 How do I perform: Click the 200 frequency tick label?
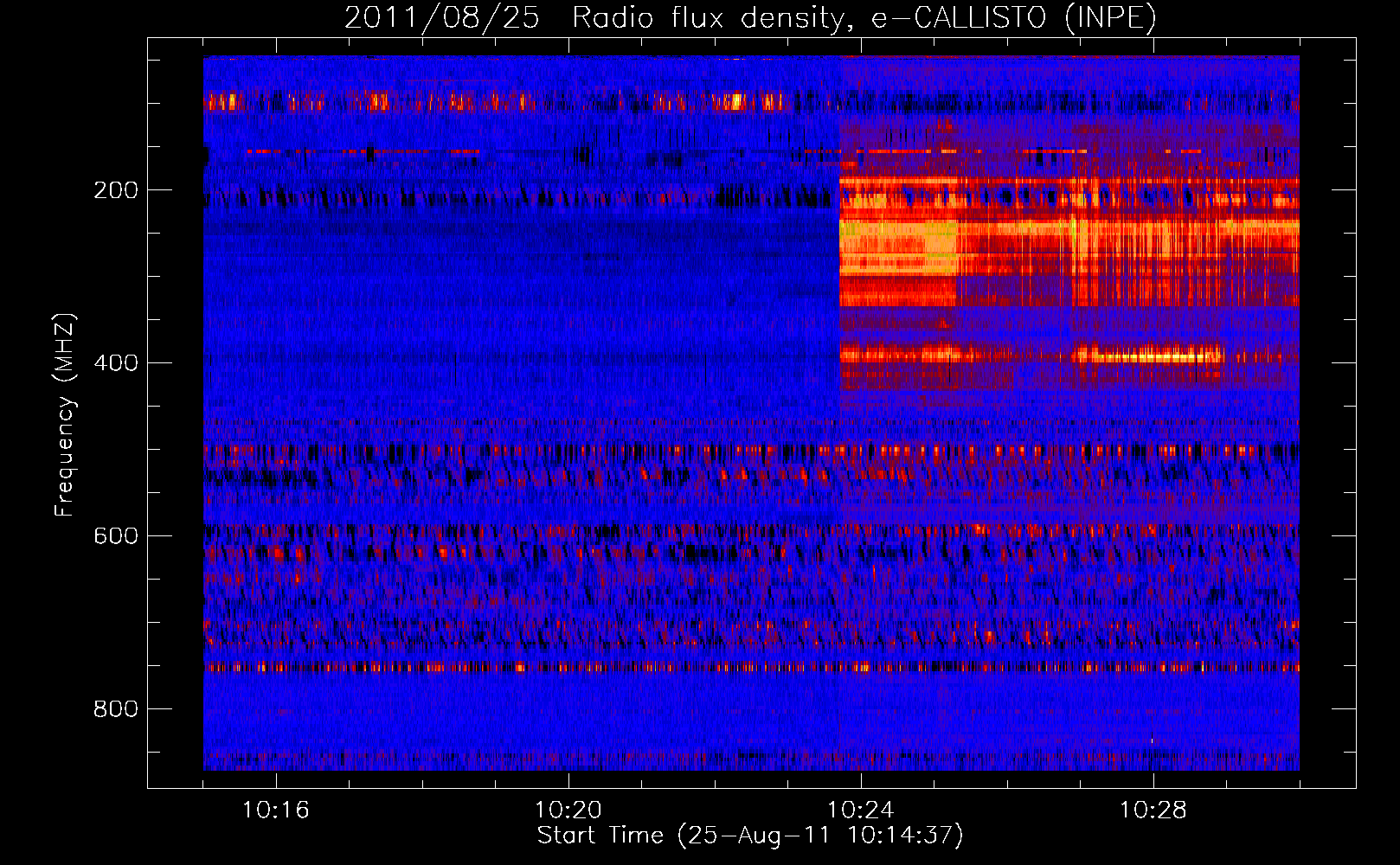(x=116, y=190)
